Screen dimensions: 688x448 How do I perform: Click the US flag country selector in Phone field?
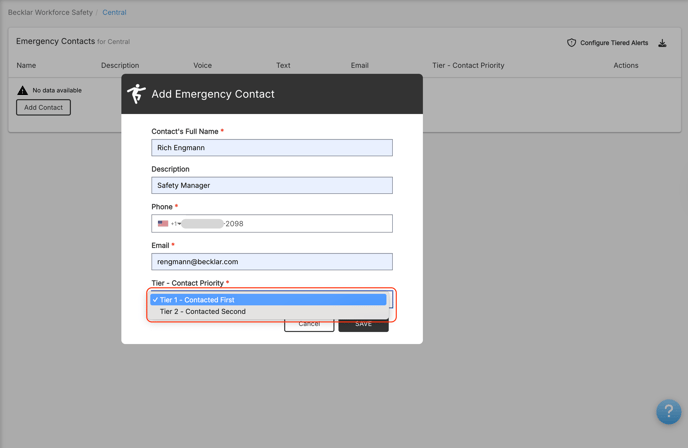tap(169, 223)
